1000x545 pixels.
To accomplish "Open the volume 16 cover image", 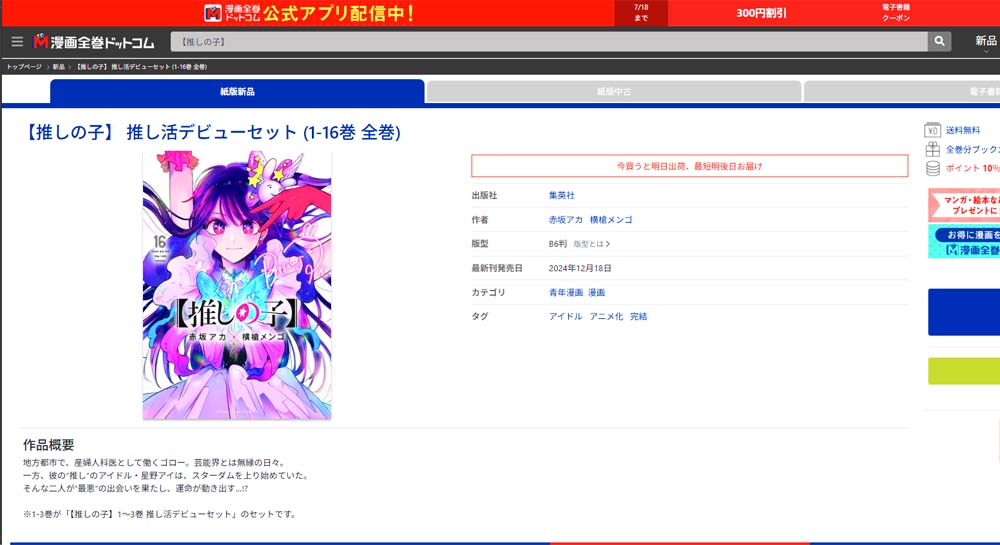I will (x=237, y=285).
